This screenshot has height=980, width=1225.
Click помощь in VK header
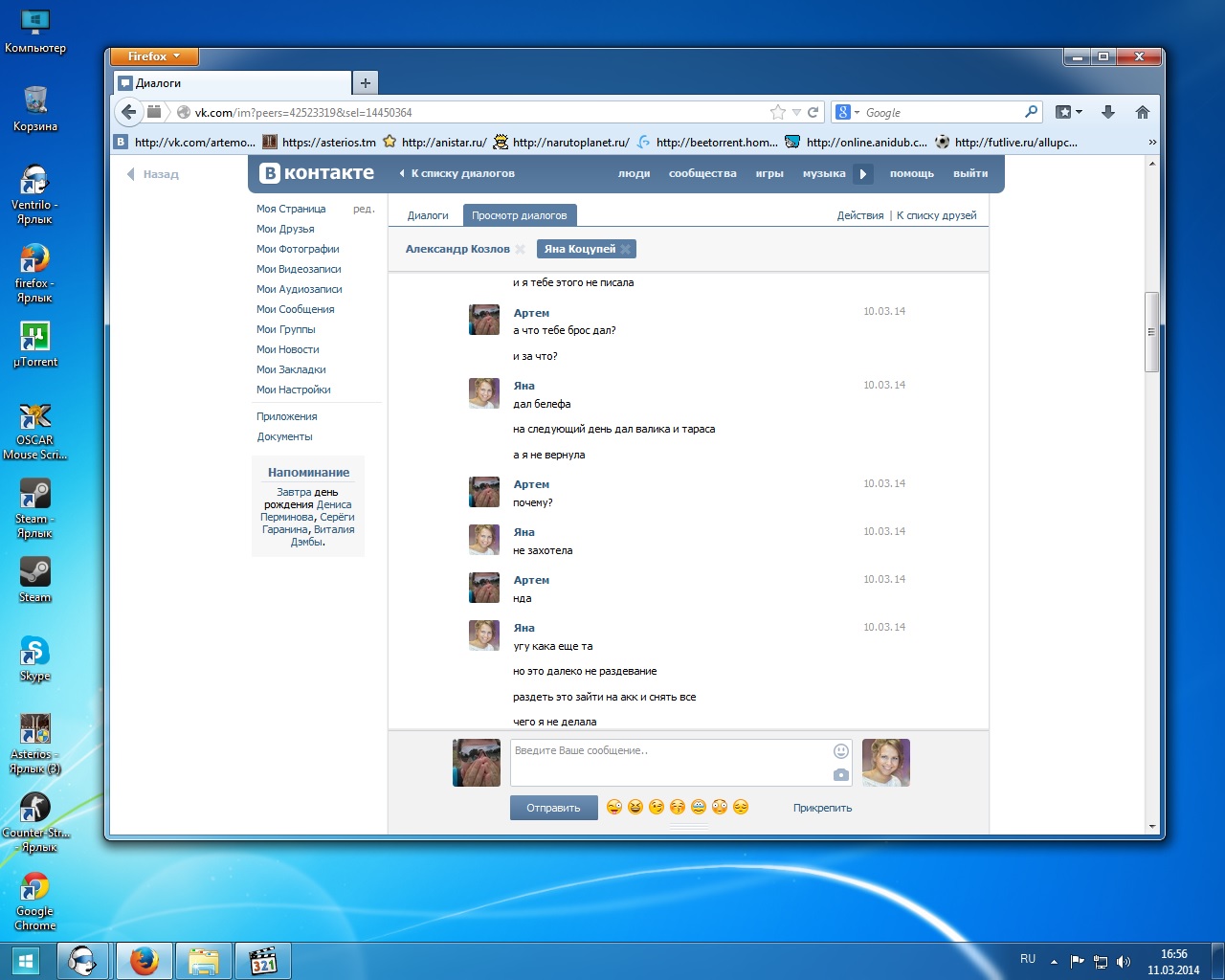pos(912,174)
